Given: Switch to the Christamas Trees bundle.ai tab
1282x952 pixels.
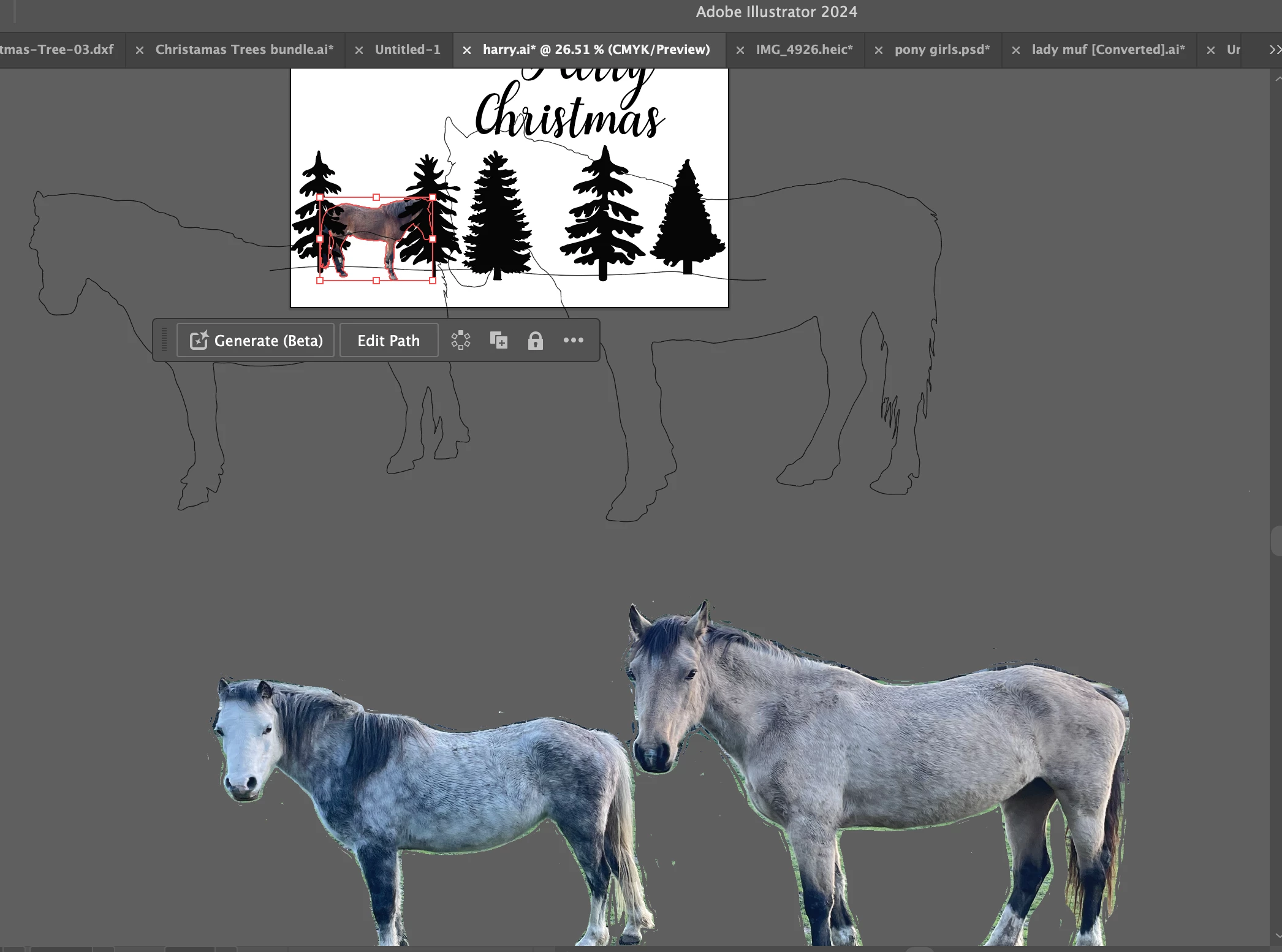Looking at the screenshot, I should [244, 50].
